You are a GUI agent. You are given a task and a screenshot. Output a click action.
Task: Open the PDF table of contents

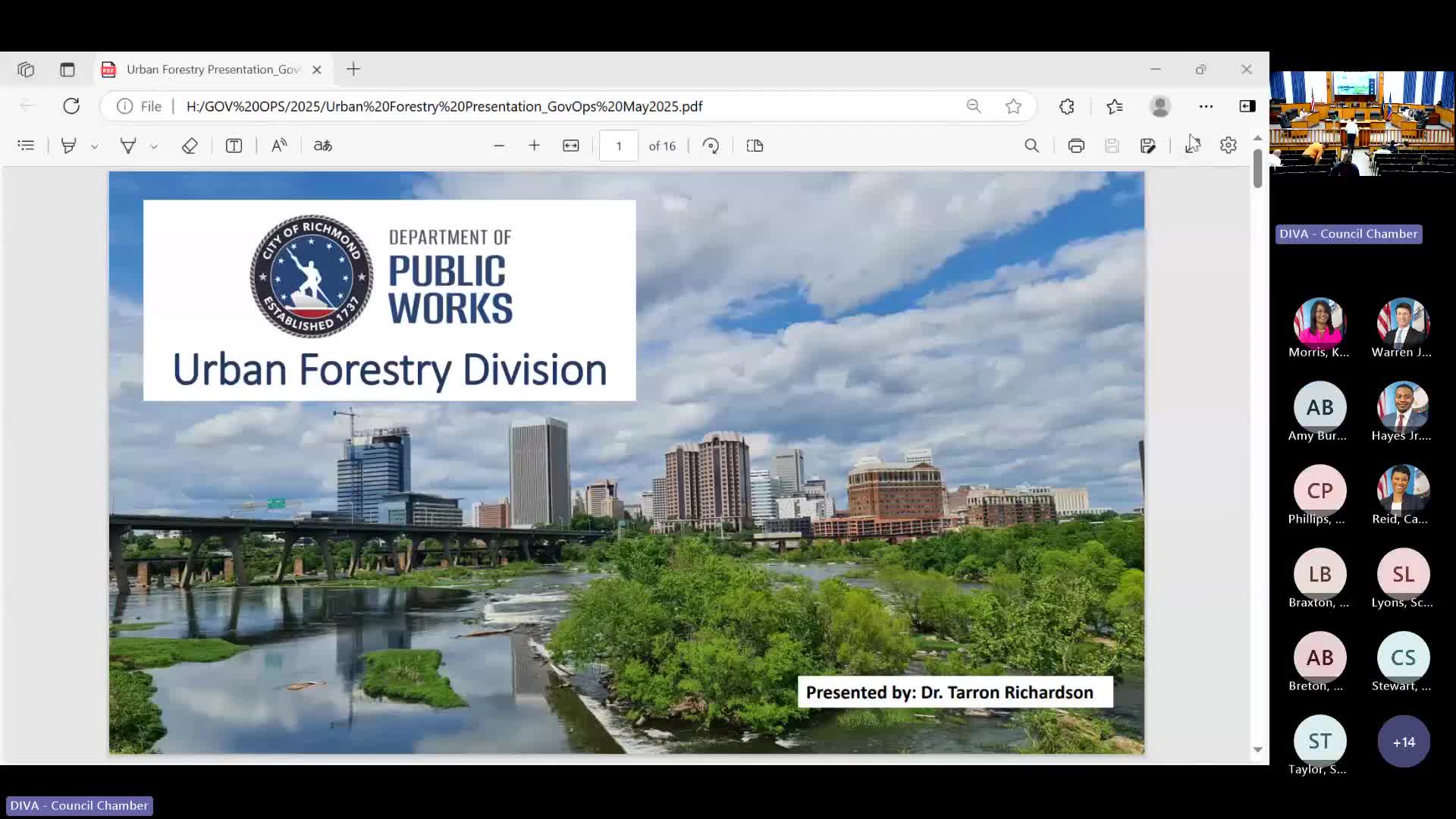[x=26, y=146]
